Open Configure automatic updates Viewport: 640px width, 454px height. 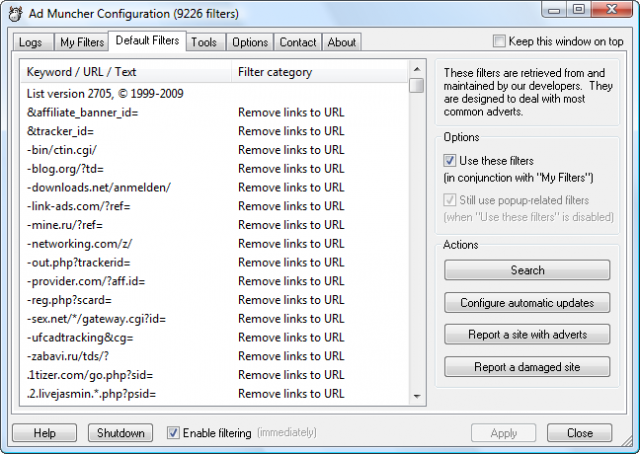pyautogui.click(x=527, y=303)
